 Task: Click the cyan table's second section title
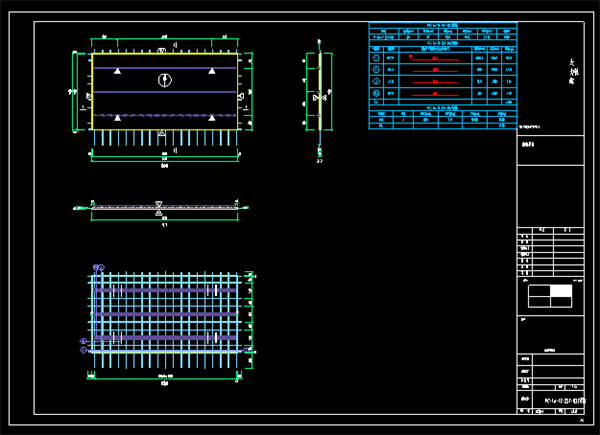[442, 43]
